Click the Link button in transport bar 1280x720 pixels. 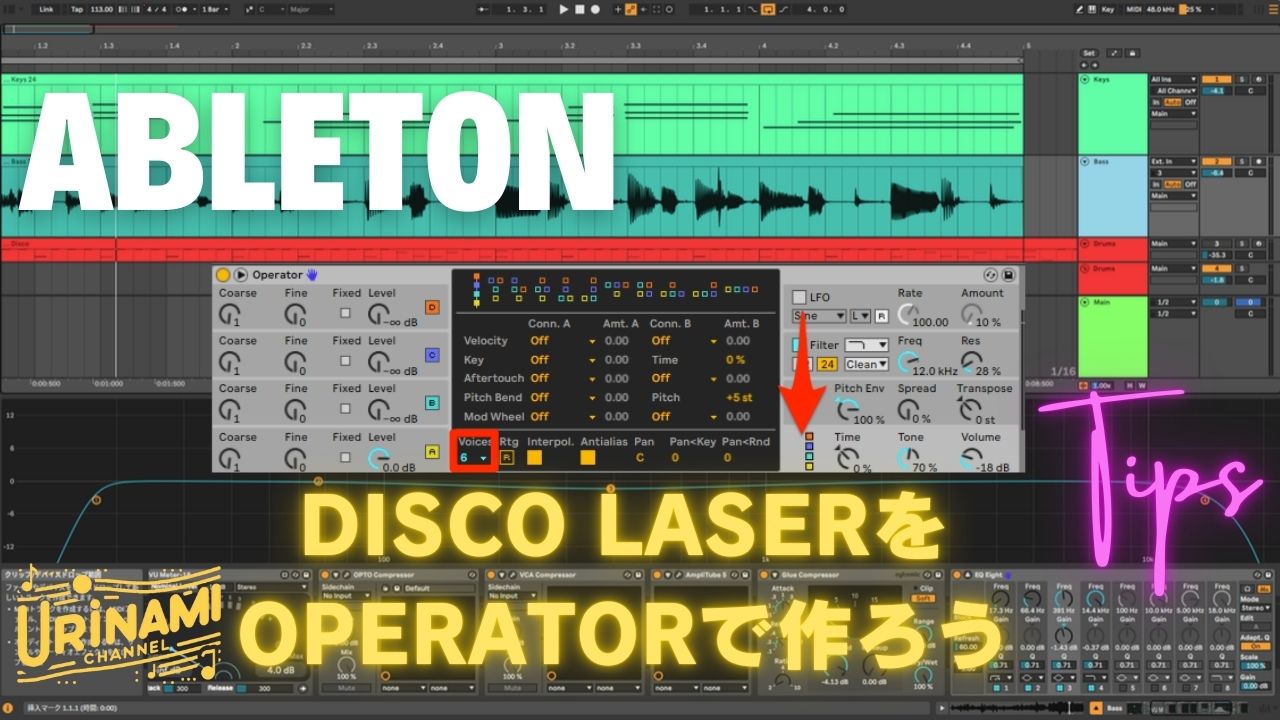pos(46,9)
